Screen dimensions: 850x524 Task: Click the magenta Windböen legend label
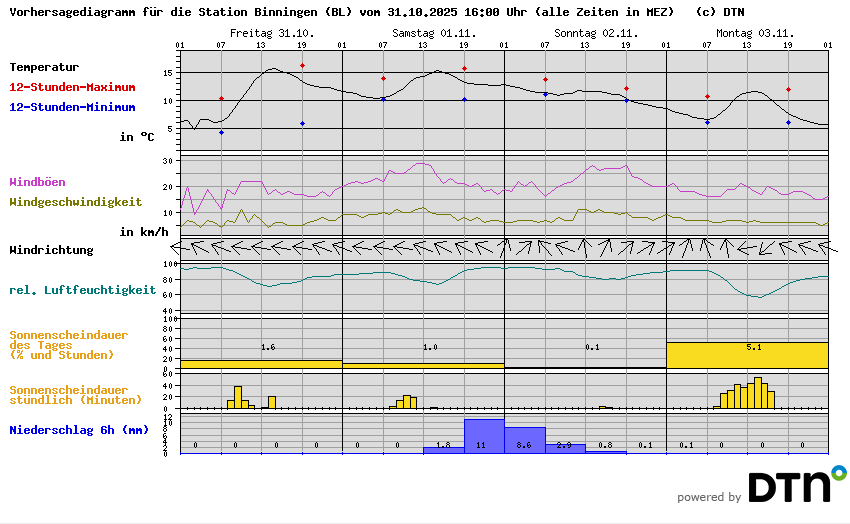point(37,182)
